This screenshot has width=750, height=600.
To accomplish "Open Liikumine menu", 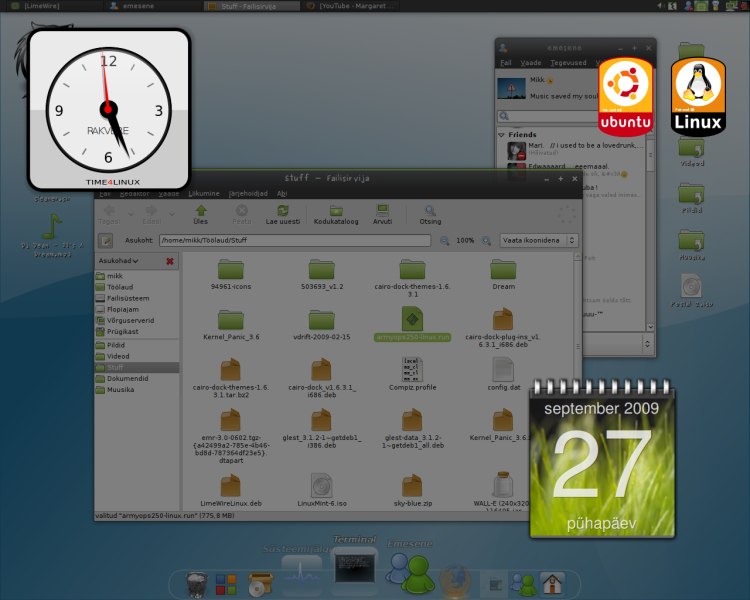I will click(204, 193).
